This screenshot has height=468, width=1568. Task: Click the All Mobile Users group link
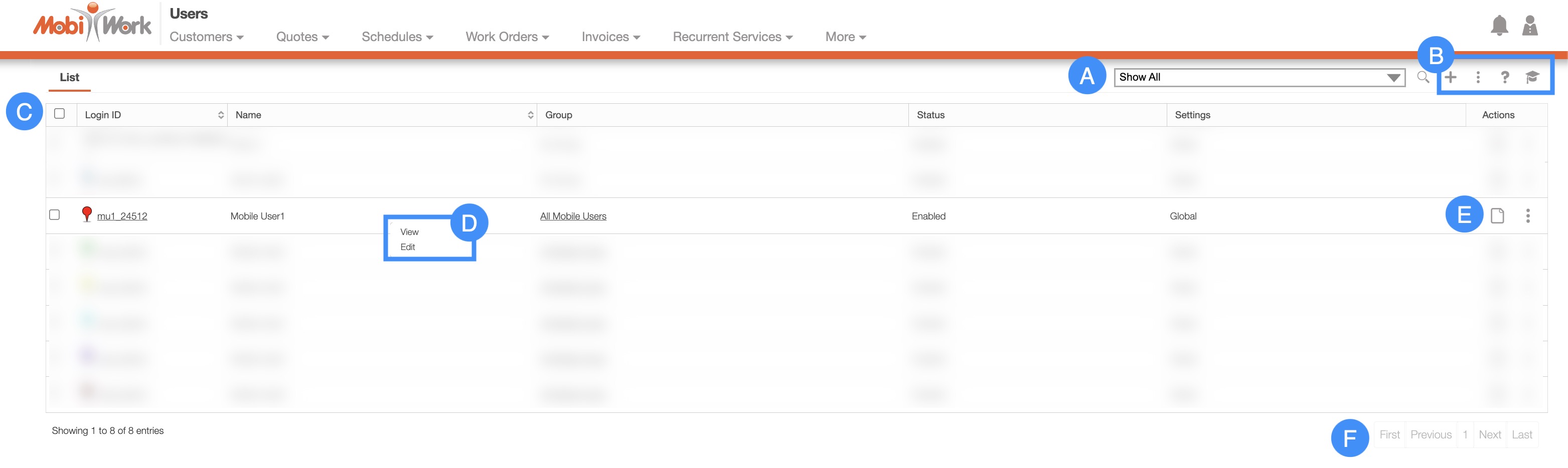pyautogui.click(x=573, y=216)
